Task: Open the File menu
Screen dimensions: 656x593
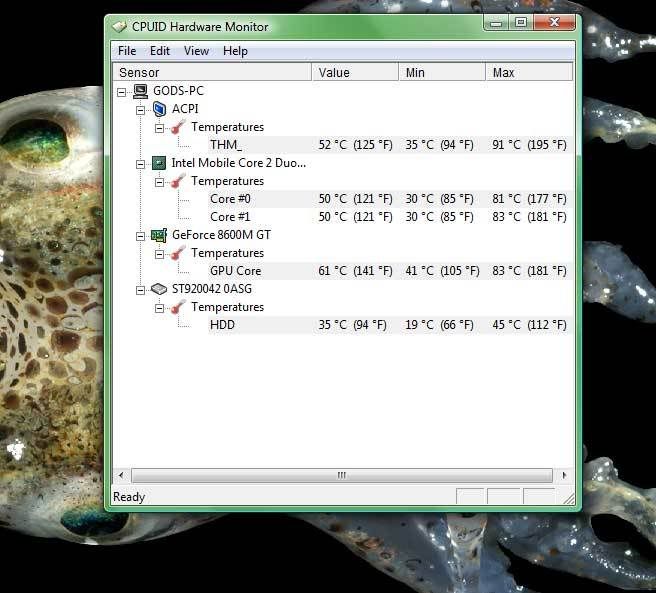Action: point(127,51)
